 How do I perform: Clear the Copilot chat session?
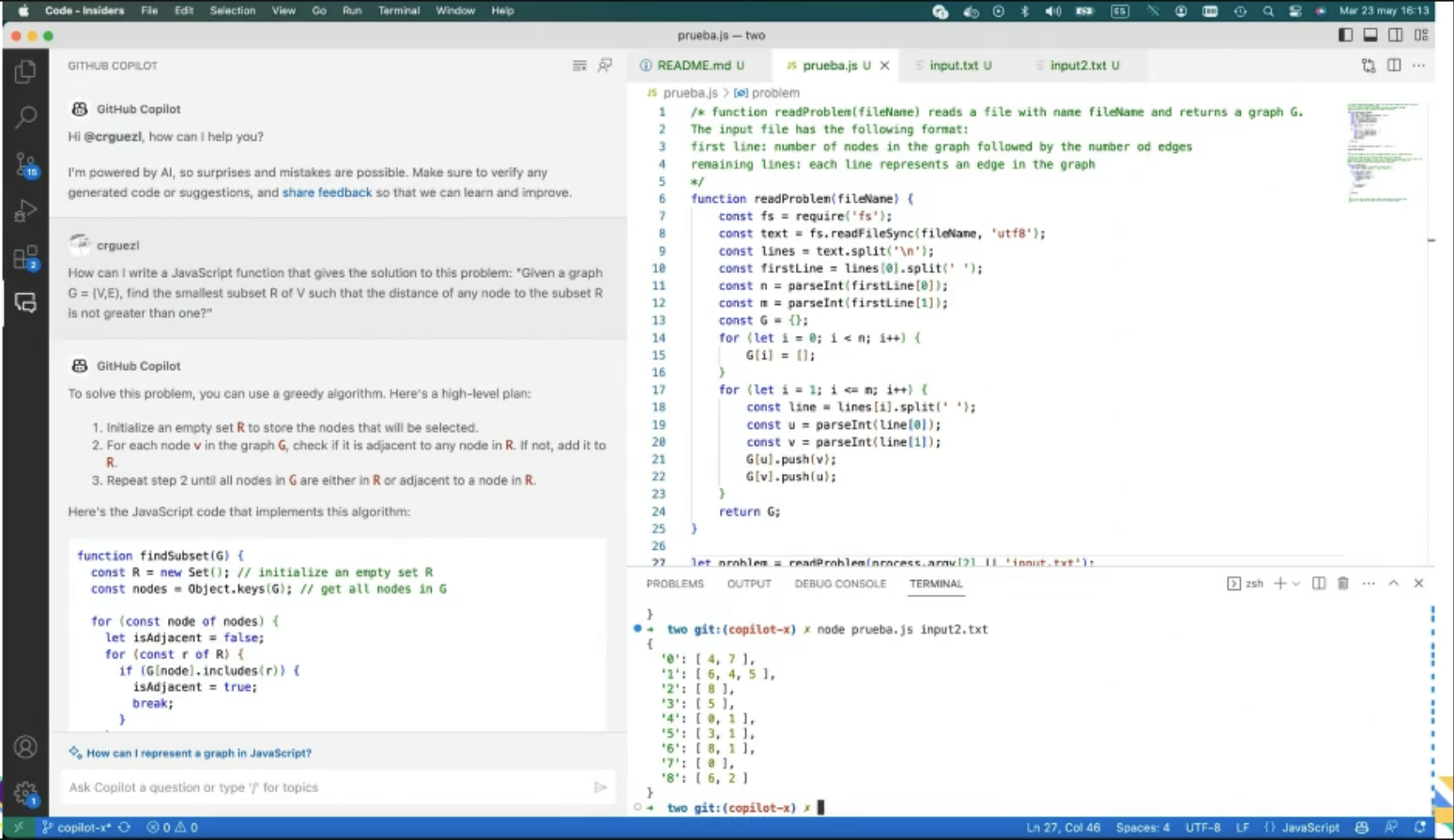[x=579, y=66]
